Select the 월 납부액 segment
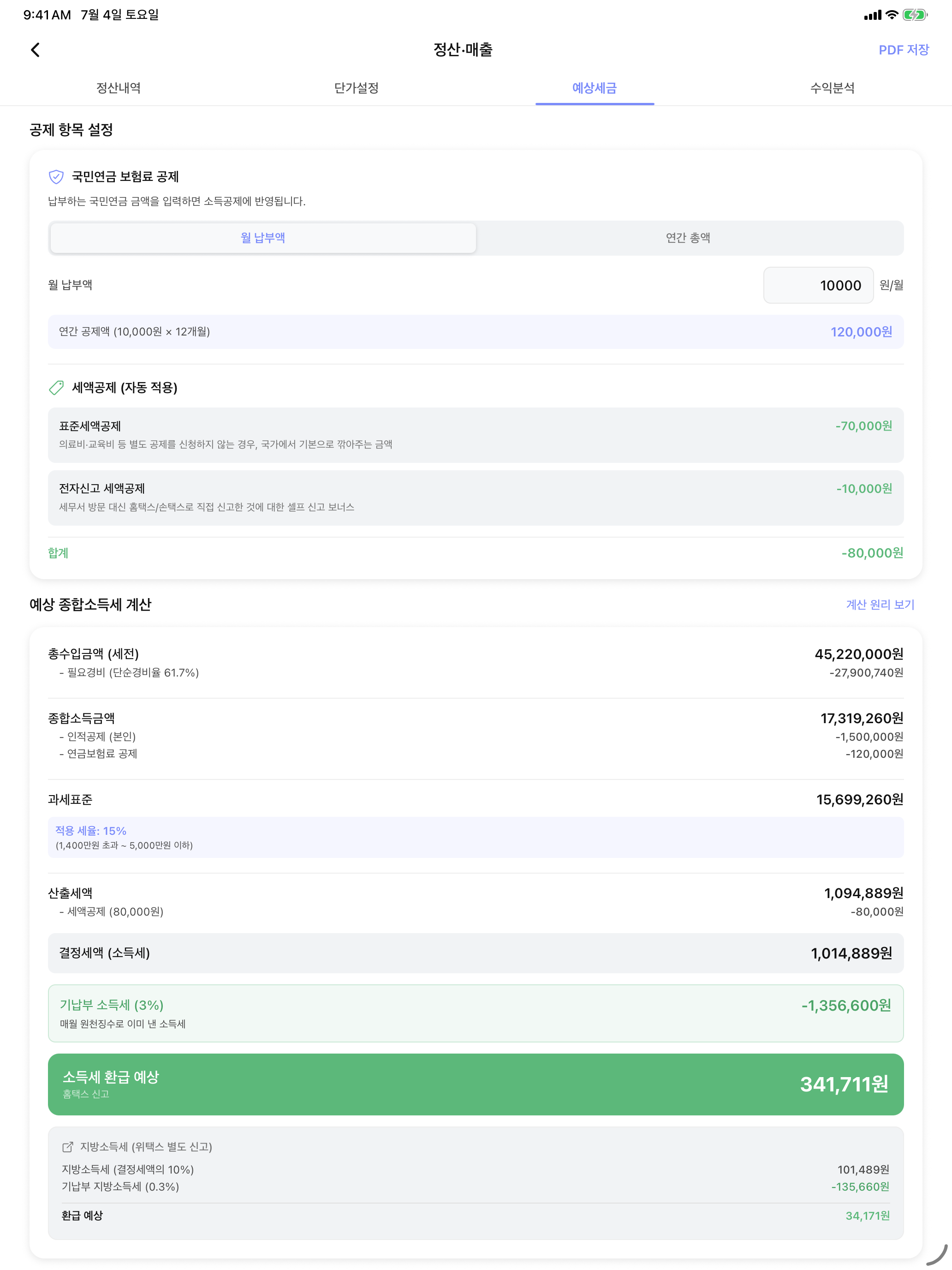Viewport: 952px width, 1270px height. coord(263,238)
